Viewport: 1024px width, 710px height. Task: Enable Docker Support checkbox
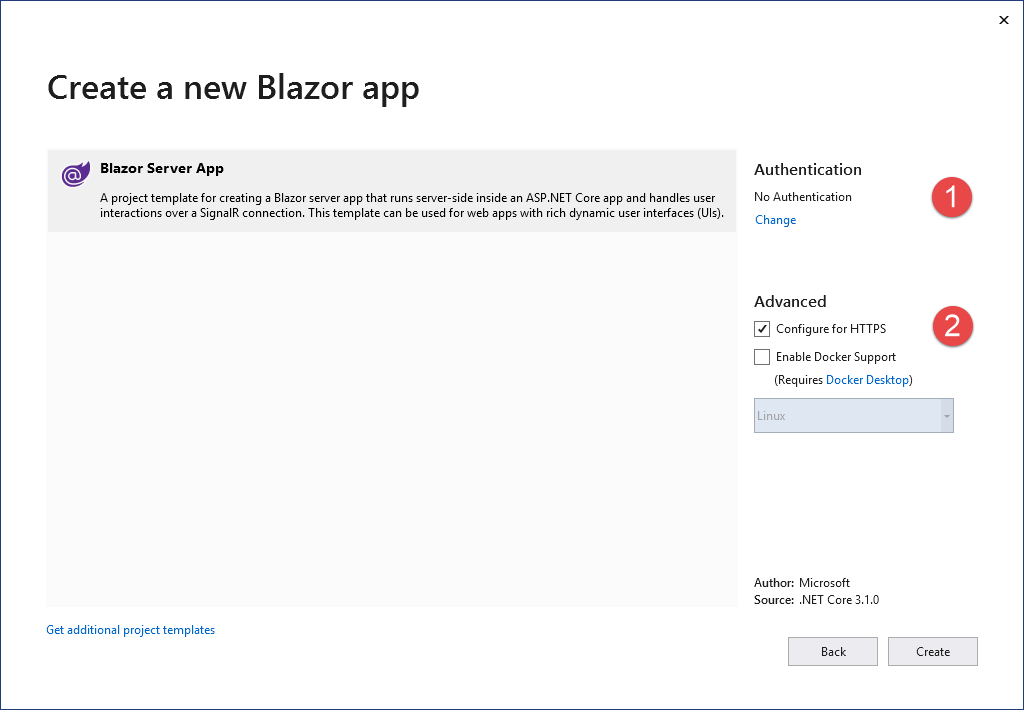tap(761, 357)
